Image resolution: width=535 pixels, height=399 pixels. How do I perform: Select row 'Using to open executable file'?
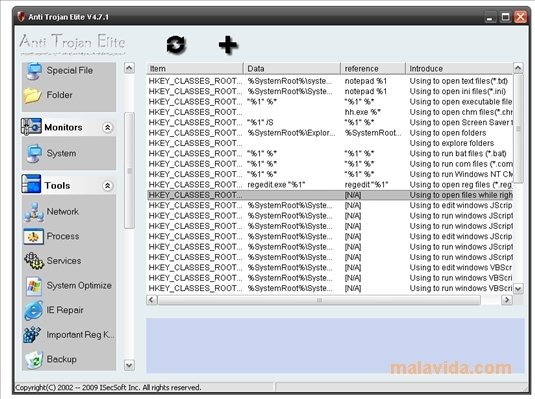coord(330,102)
